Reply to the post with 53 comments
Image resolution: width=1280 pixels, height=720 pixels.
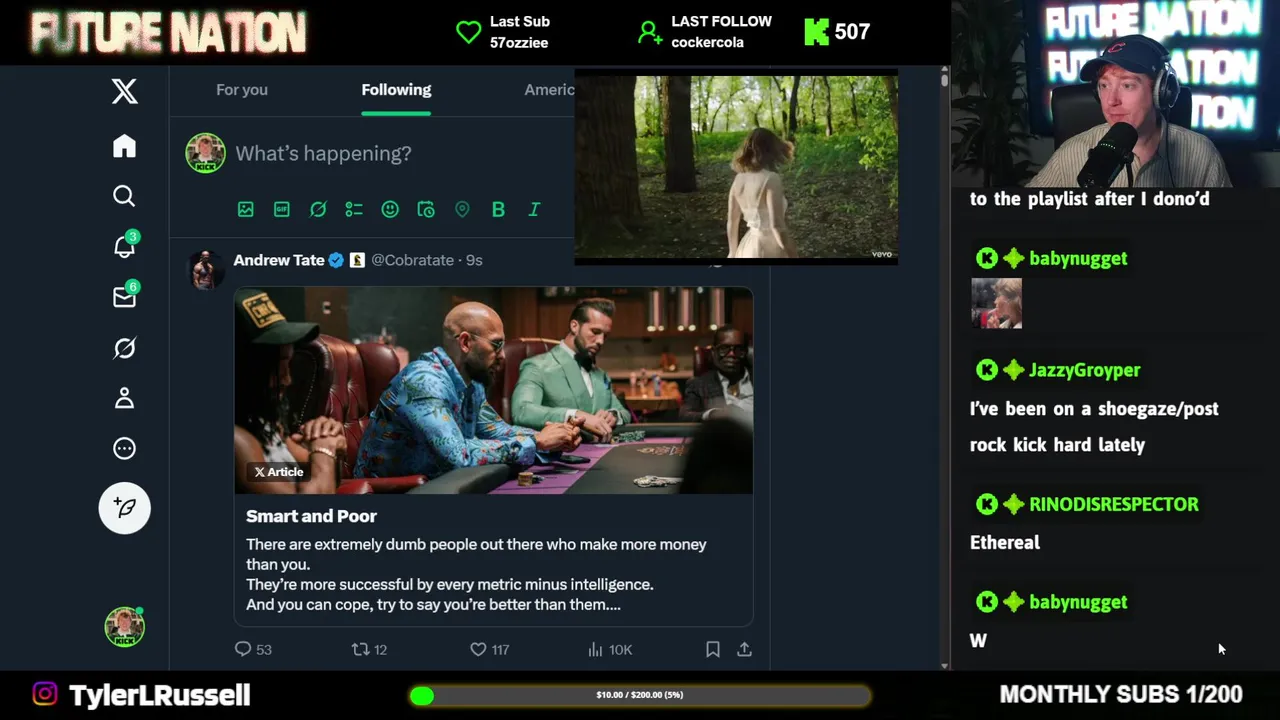[253, 649]
